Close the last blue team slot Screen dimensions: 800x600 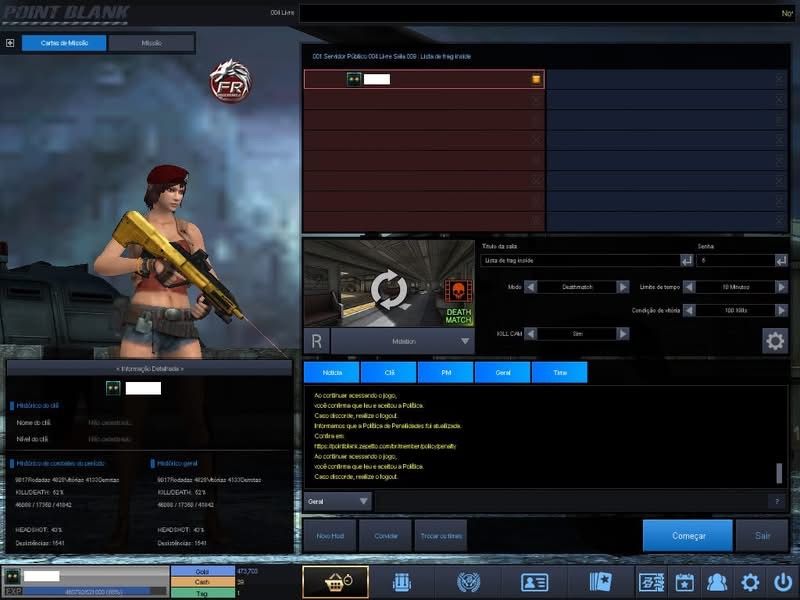pos(779,221)
